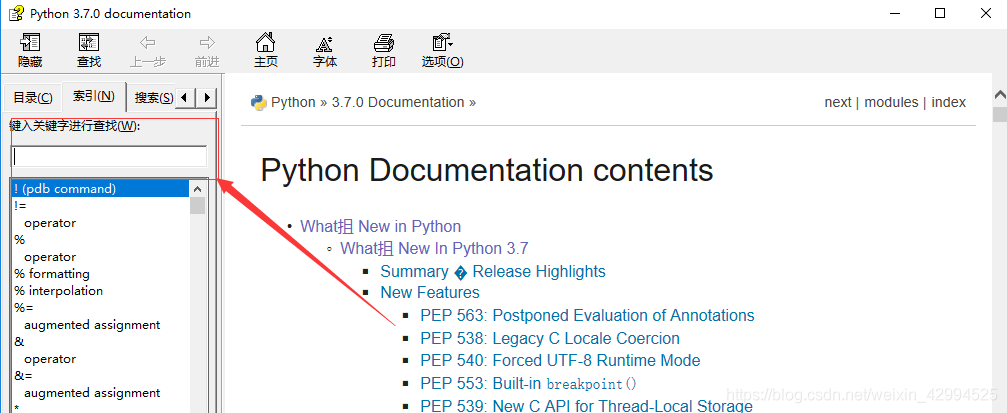The width and height of the screenshot is (1007, 413).
Task: Open 'What's New in Python' link
Action: tap(381, 227)
